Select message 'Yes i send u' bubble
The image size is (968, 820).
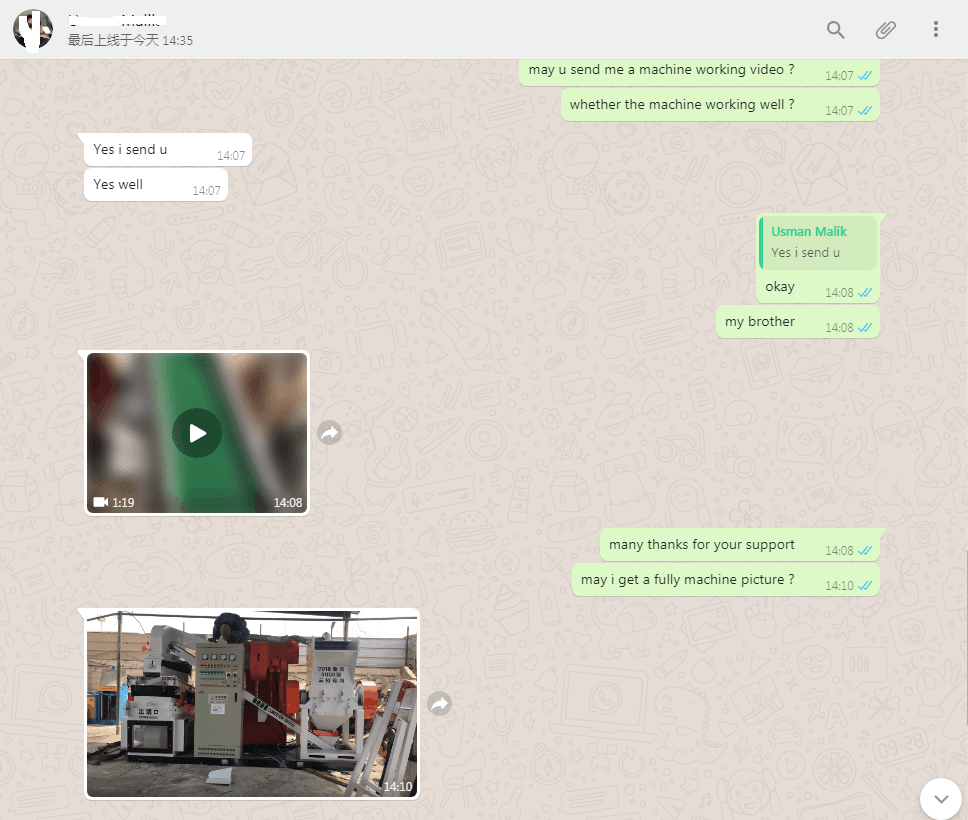(x=168, y=149)
